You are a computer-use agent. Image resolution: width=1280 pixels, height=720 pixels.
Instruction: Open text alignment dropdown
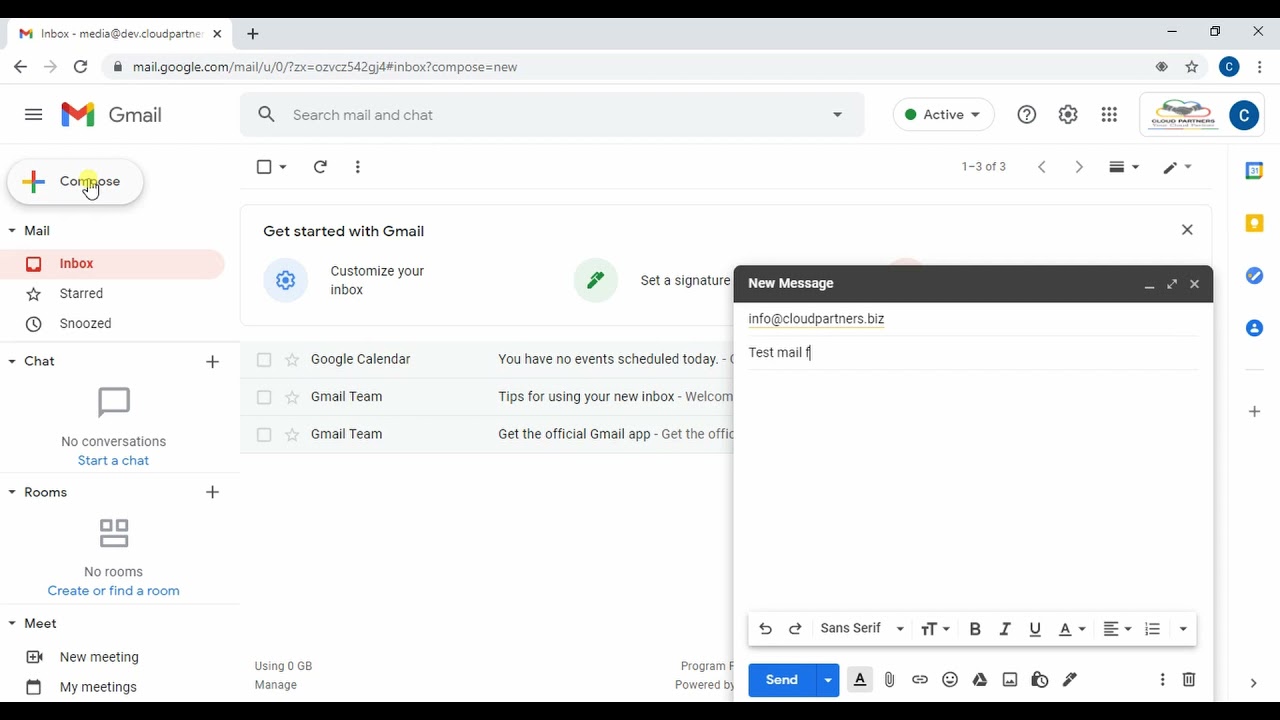coord(1117,629)
